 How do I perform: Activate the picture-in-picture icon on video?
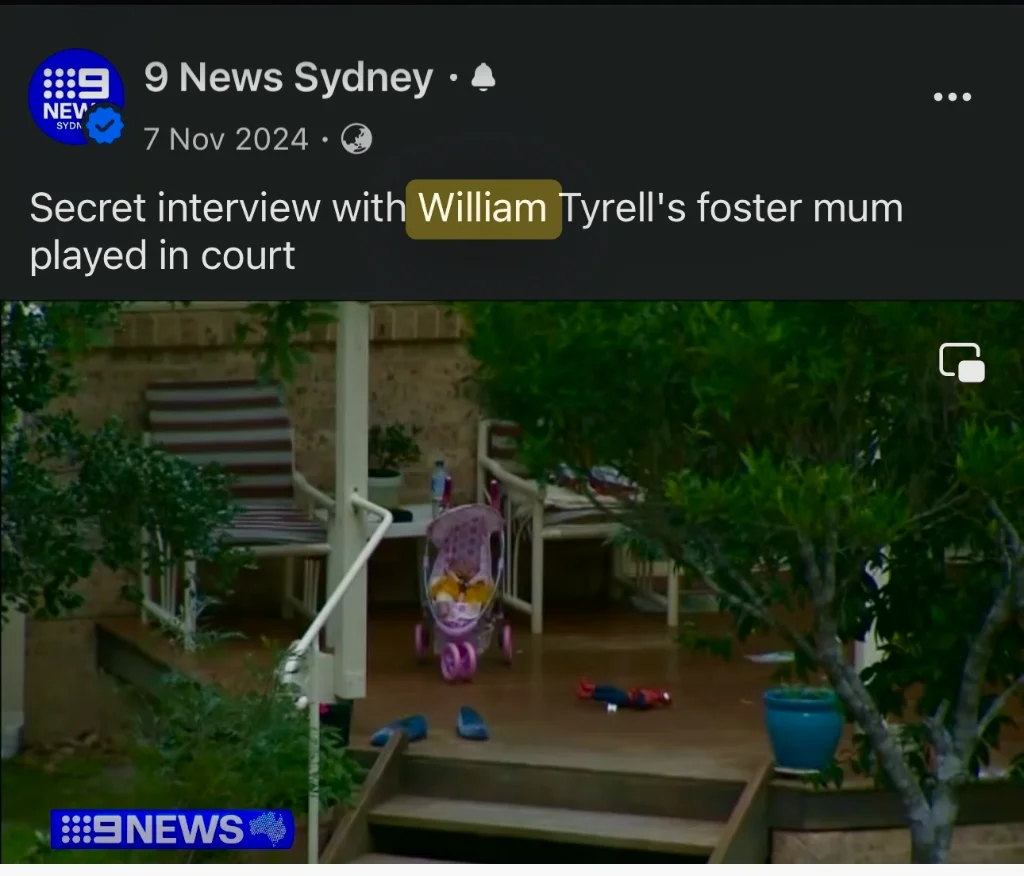pyautogui.click(x=962, y=362)
